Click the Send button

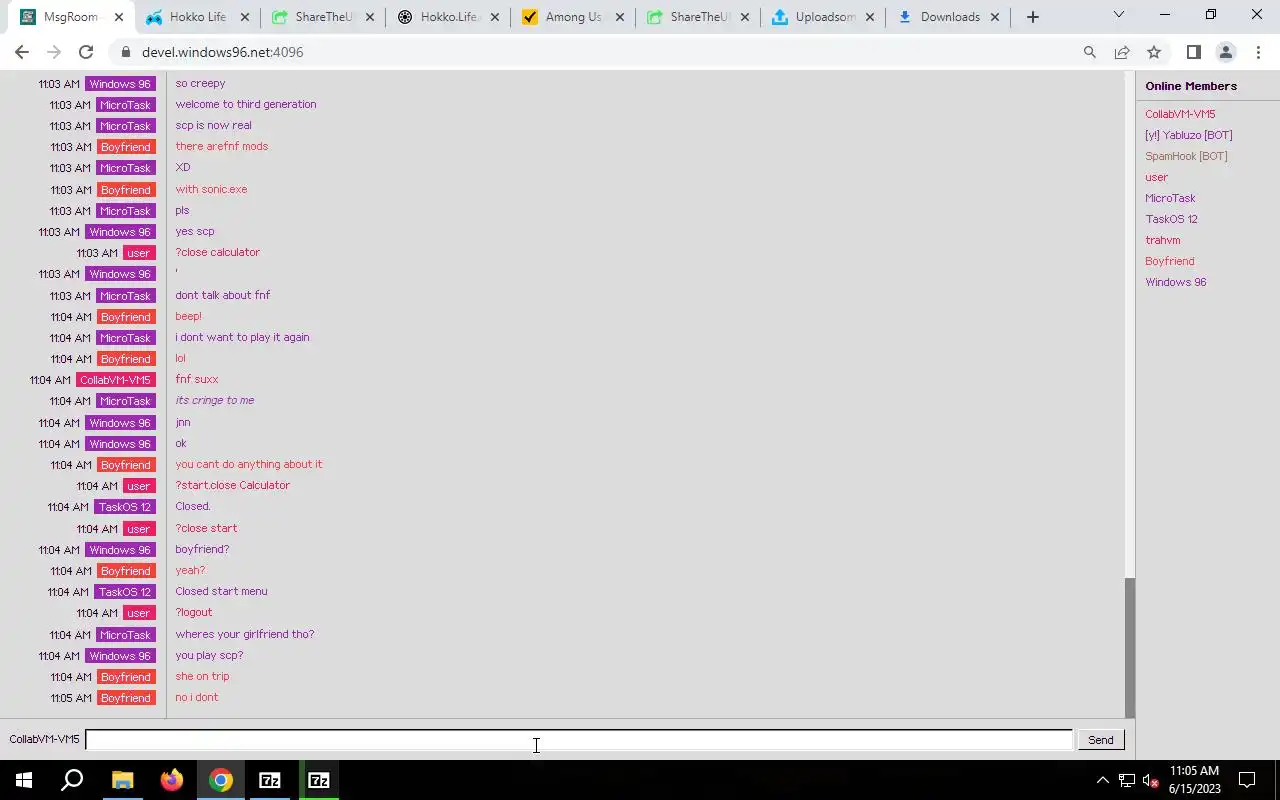coord(1101,740)
